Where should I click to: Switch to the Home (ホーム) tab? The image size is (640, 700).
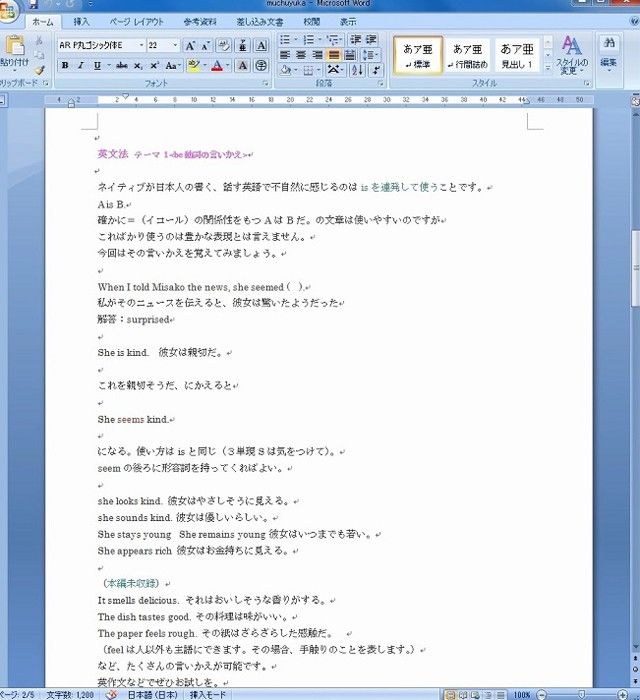coord(43,22)
